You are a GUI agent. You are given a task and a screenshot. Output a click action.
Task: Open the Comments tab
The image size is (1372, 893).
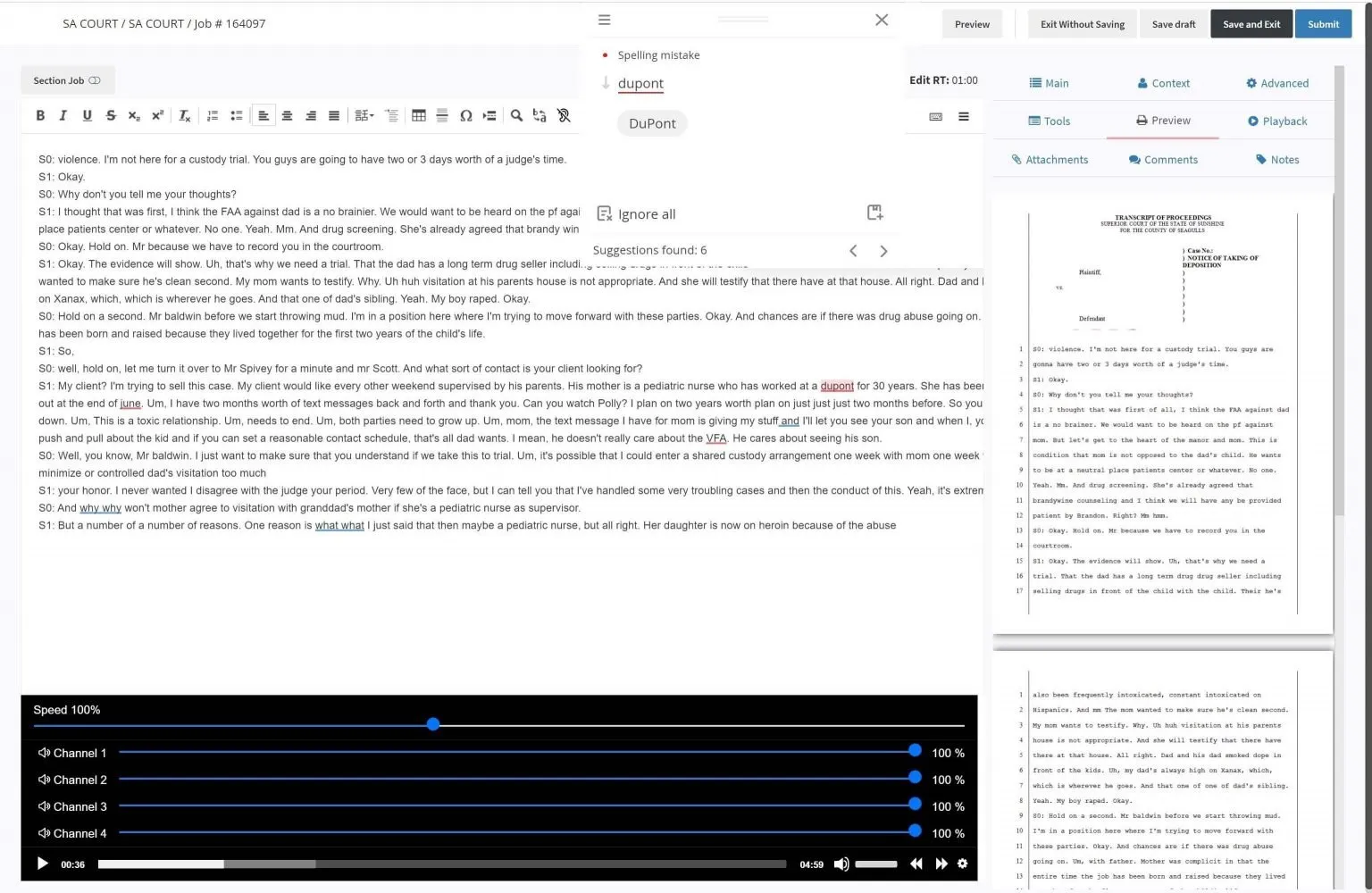tap(1163, 159)
